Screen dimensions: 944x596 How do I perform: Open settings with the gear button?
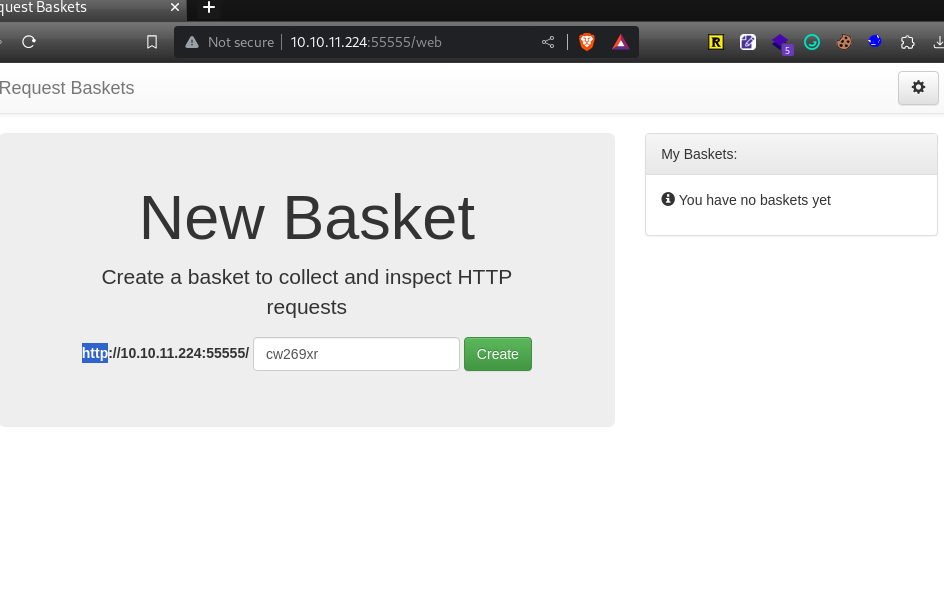(918, 88)
